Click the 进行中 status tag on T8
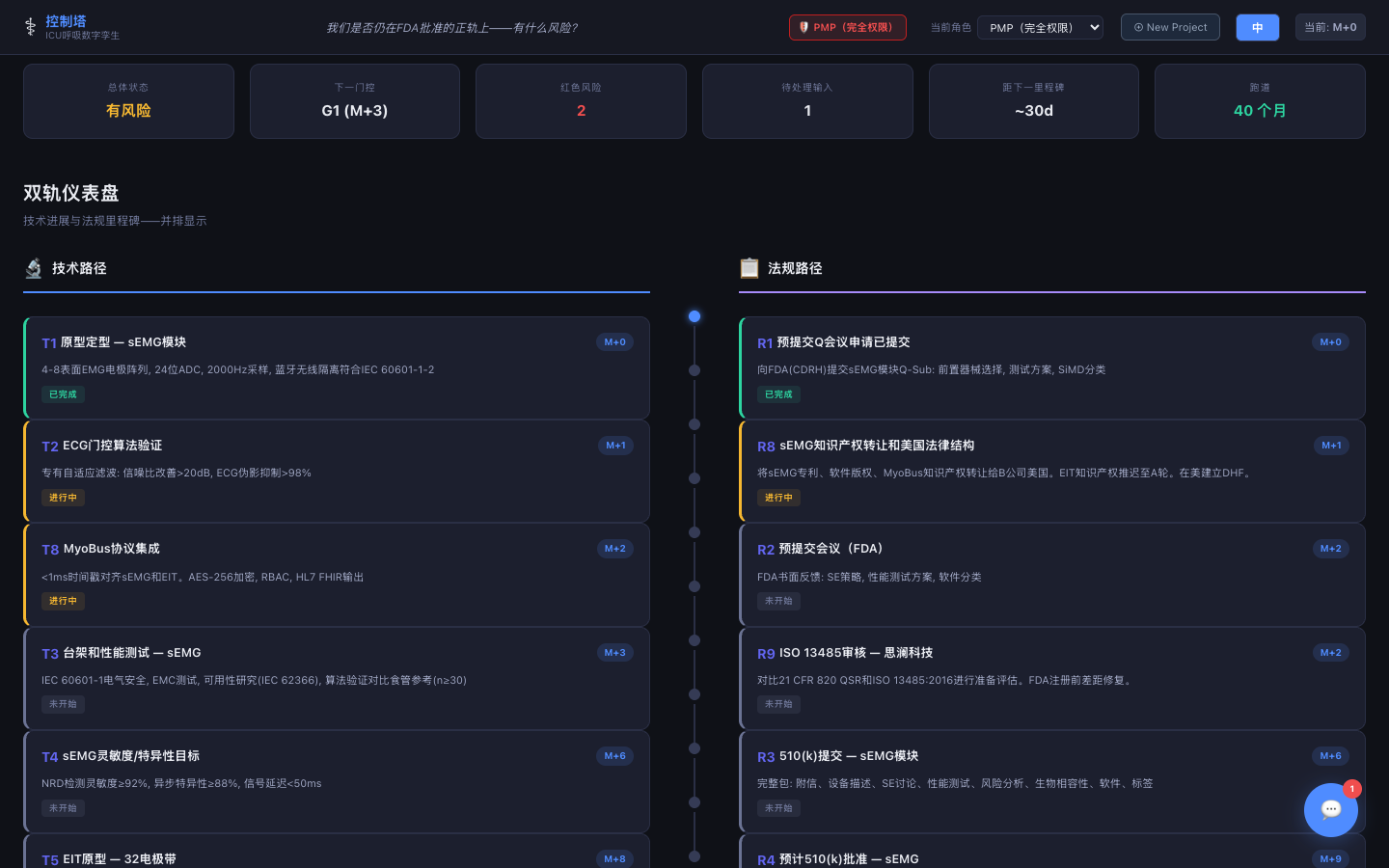This screenshot has height=868, width=1389. point(63,601)
